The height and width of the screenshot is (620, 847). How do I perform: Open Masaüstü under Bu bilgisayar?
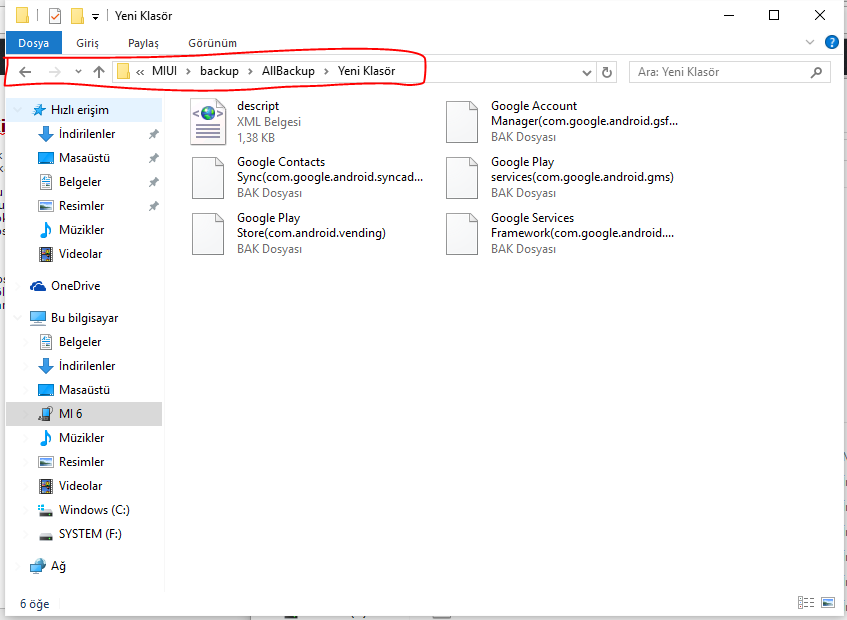pos(84,390)
